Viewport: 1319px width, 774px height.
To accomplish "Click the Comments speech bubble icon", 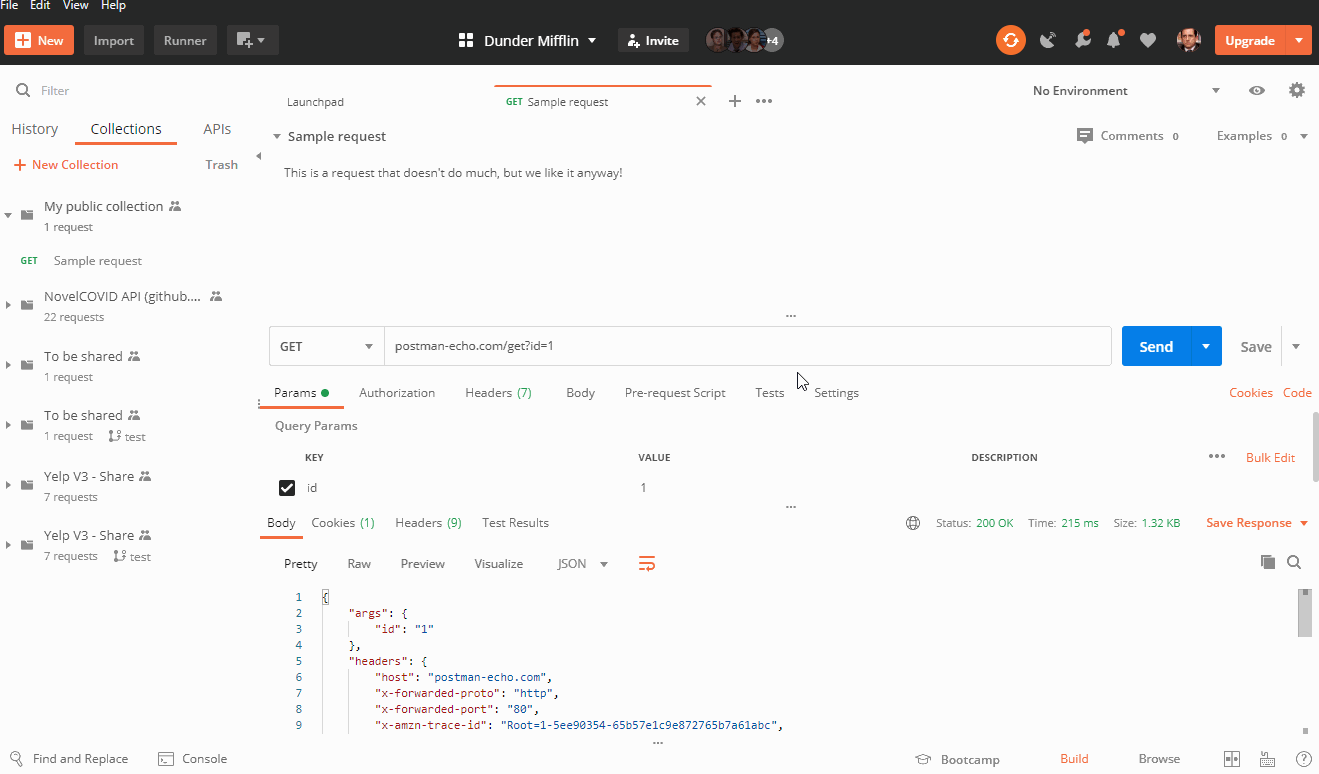I will (1085, 136).
